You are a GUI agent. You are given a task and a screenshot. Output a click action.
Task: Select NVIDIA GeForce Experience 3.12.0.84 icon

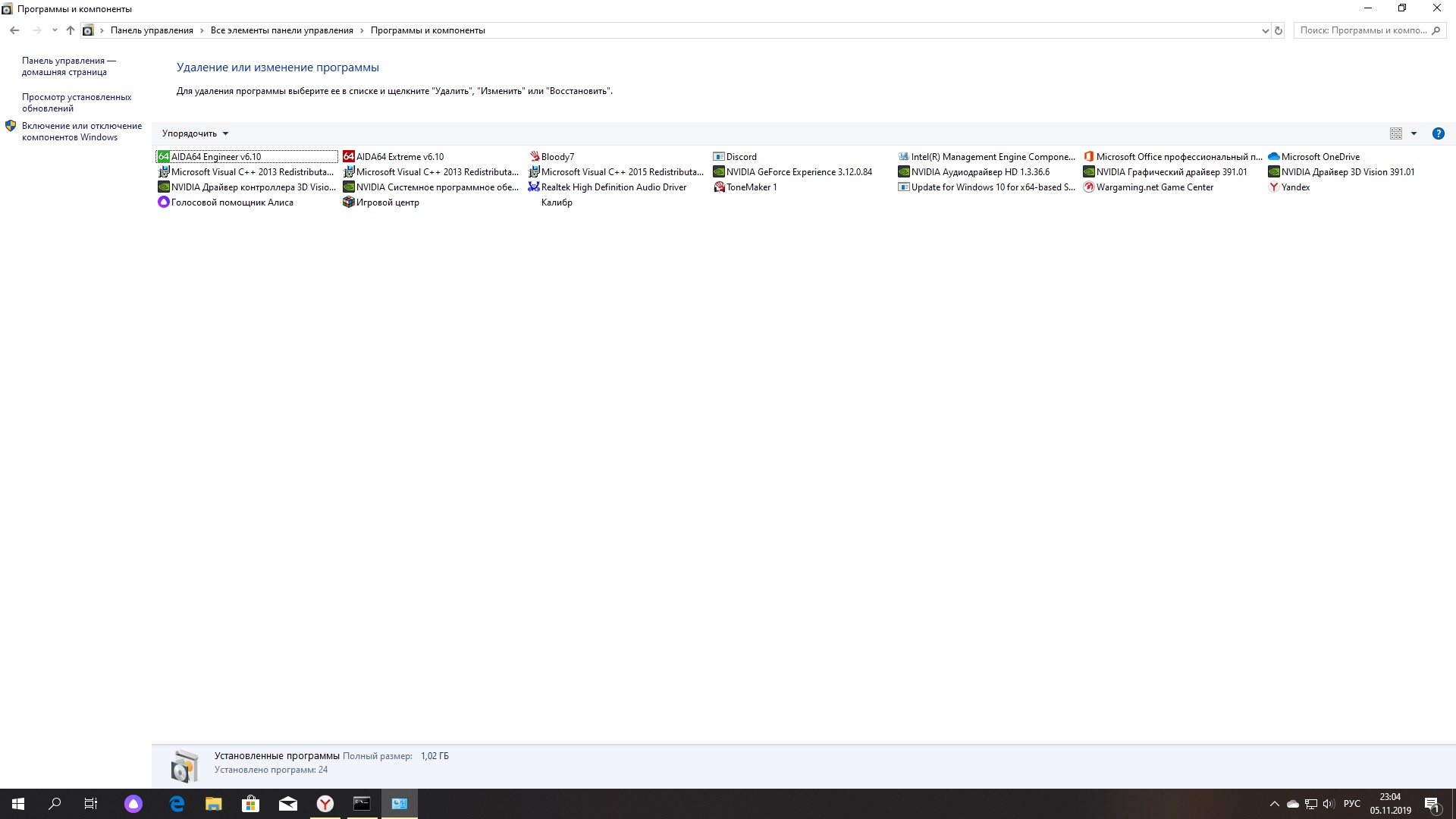click(x=719, y=172)
